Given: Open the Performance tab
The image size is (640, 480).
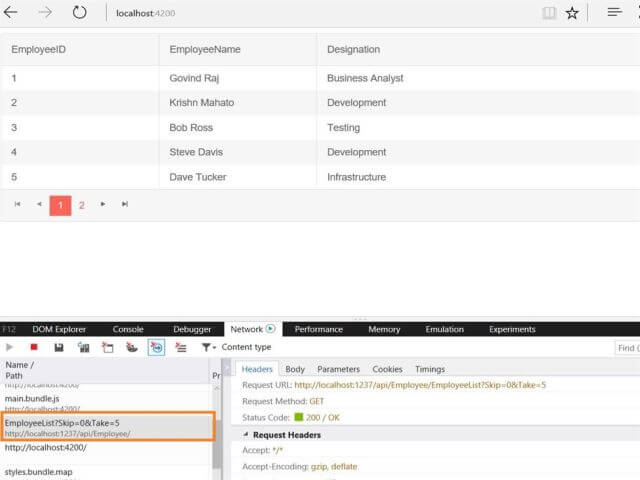Looking at the screenshot, I should coord(319,329).
